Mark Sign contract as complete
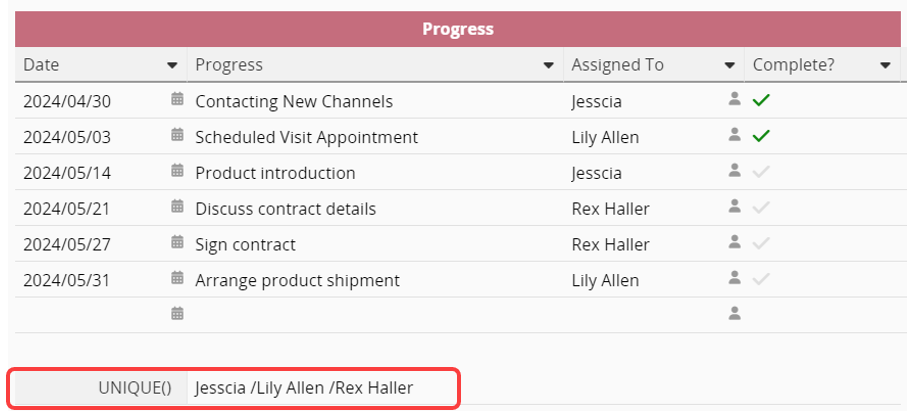Screen dimensions: 914x416 pyautogui.click(x=762, y=243)
